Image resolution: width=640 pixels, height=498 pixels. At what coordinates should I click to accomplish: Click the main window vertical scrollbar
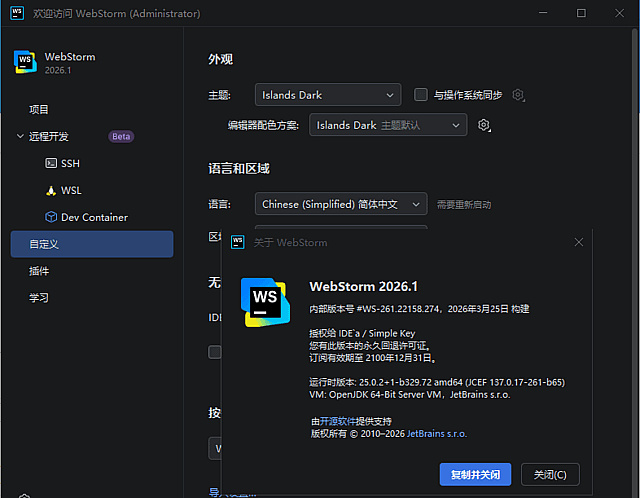point(635,261)
